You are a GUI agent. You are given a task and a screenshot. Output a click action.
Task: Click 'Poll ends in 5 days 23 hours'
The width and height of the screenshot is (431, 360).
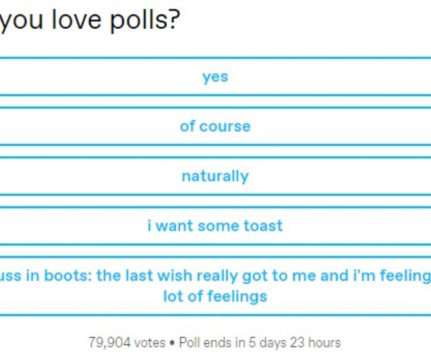[260, 343]
